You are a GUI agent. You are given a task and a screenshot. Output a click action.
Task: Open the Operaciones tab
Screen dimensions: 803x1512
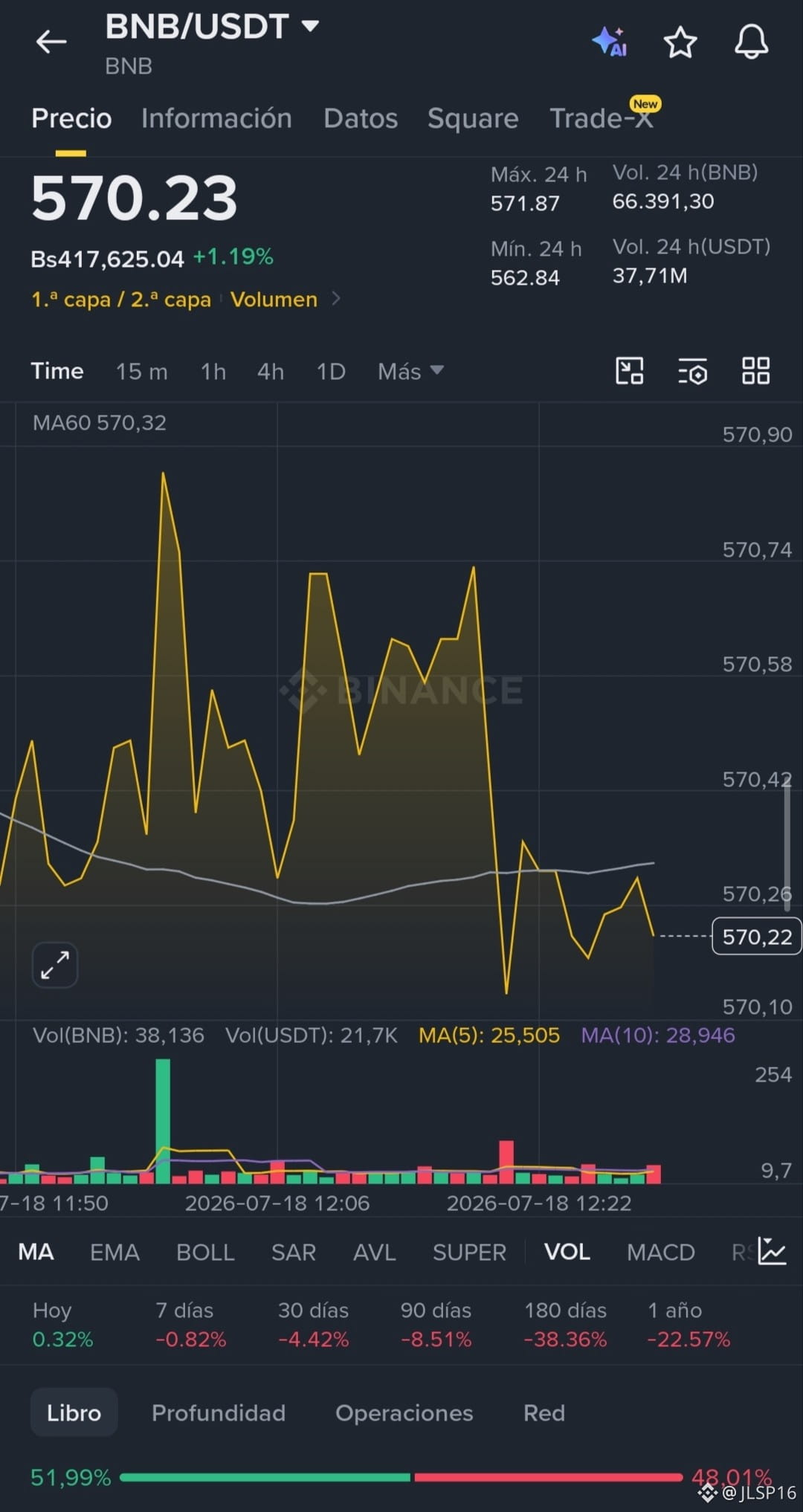[404, 1412]
